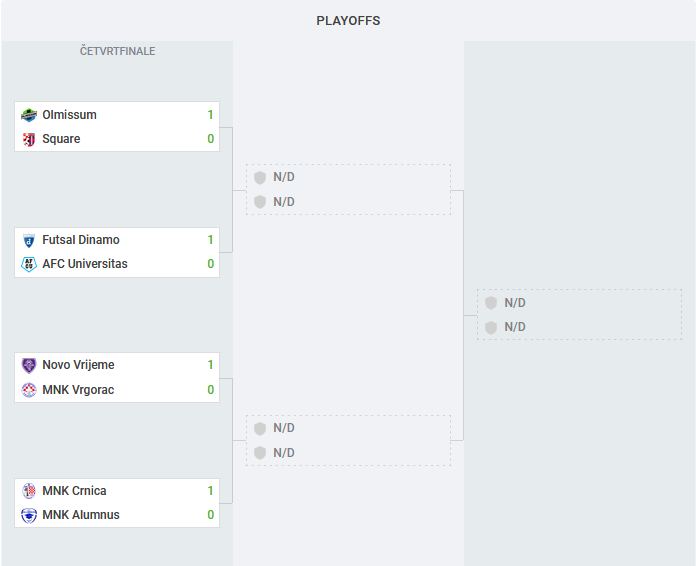Click Olmissum's score of 1

click(210, 115)
